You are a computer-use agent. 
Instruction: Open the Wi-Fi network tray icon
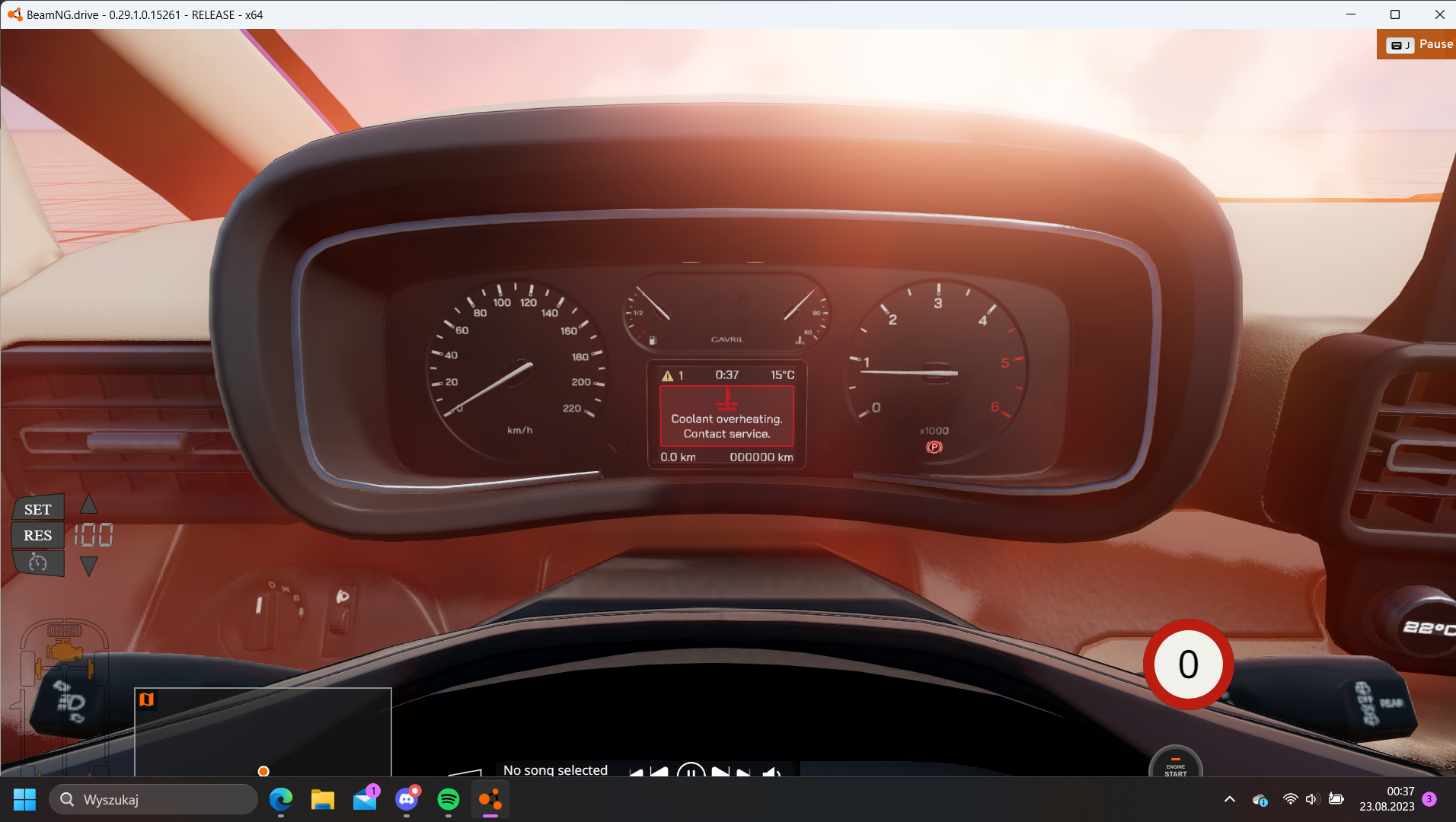point(1290,799)
